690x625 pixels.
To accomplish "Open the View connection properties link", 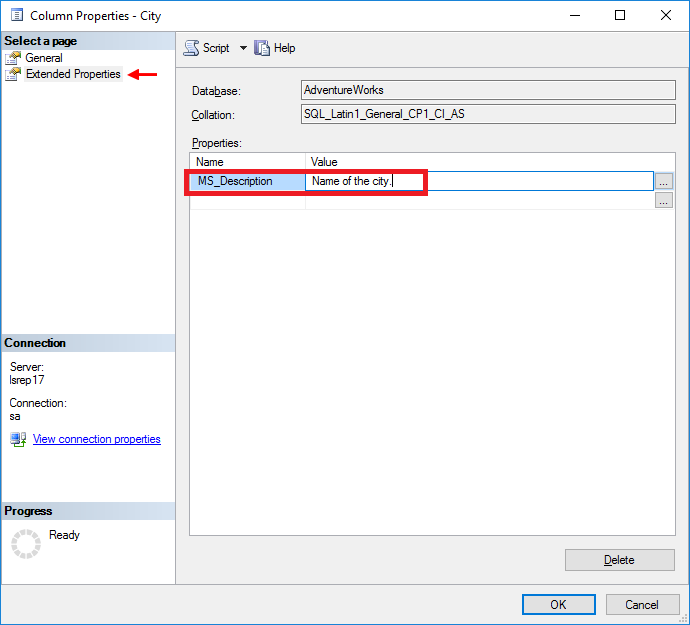I will [x=96, y=439].
